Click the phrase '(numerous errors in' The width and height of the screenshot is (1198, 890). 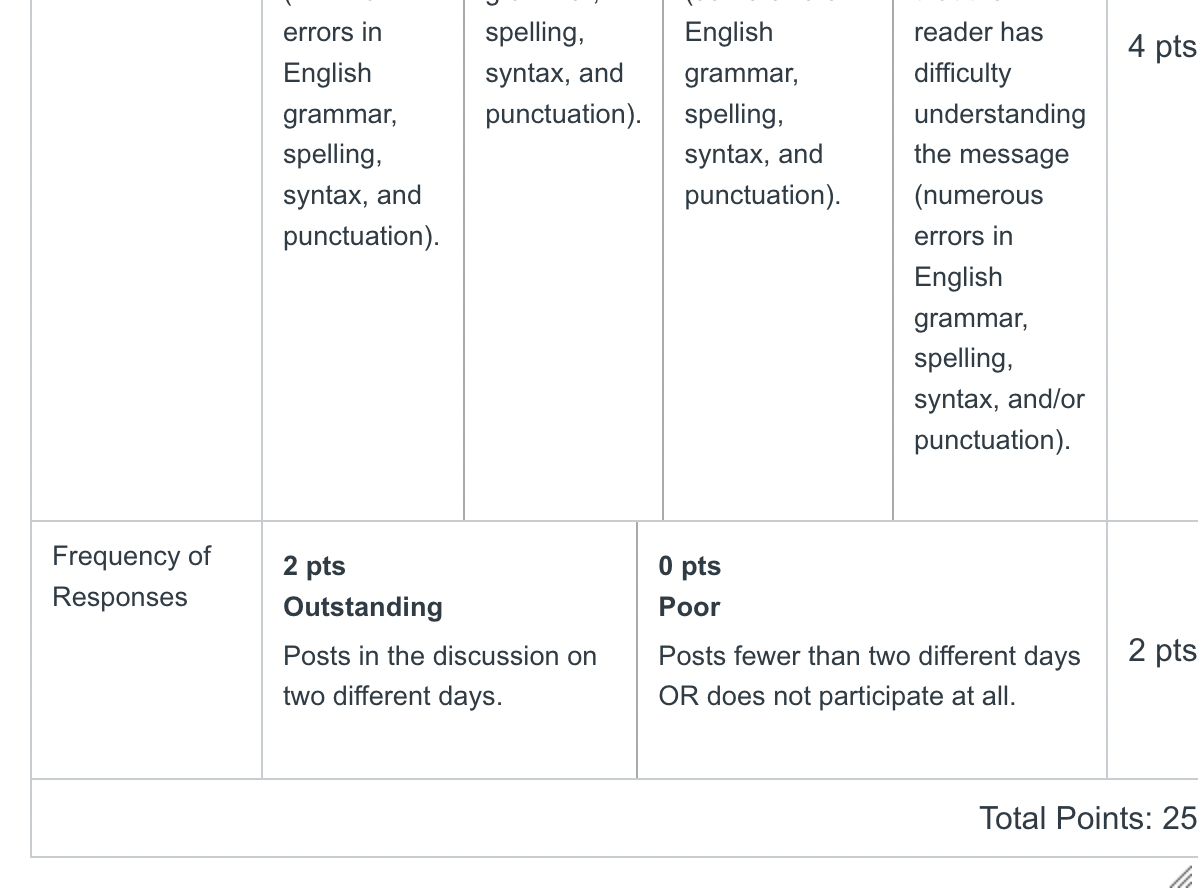point(978,215)
